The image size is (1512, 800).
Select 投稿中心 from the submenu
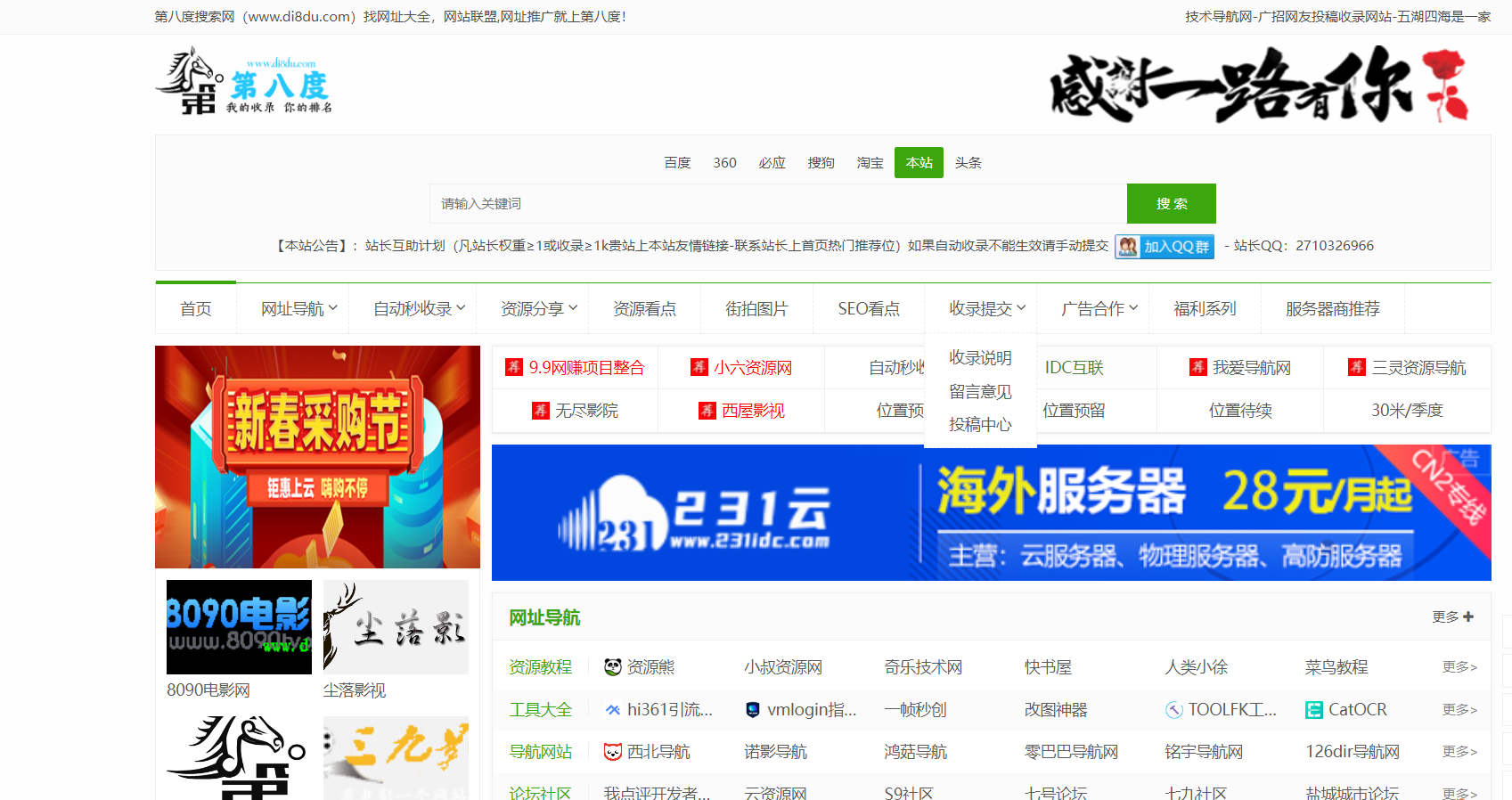[980, 424]
